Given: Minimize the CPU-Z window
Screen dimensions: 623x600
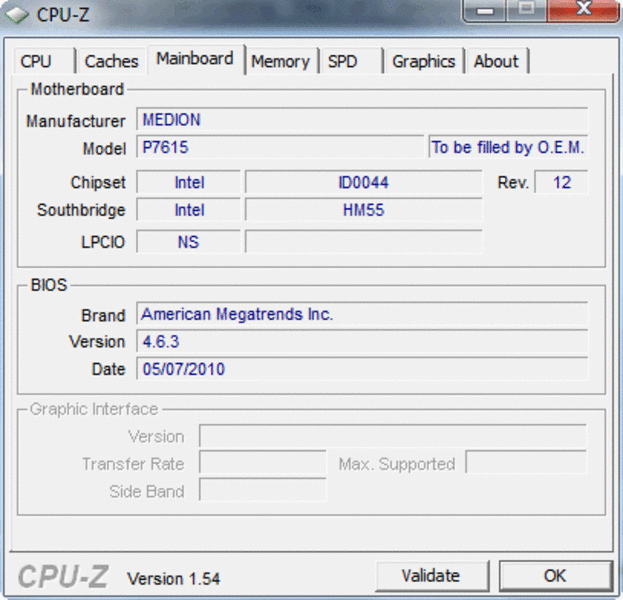Looking at the screenshot, I should 485,10.
